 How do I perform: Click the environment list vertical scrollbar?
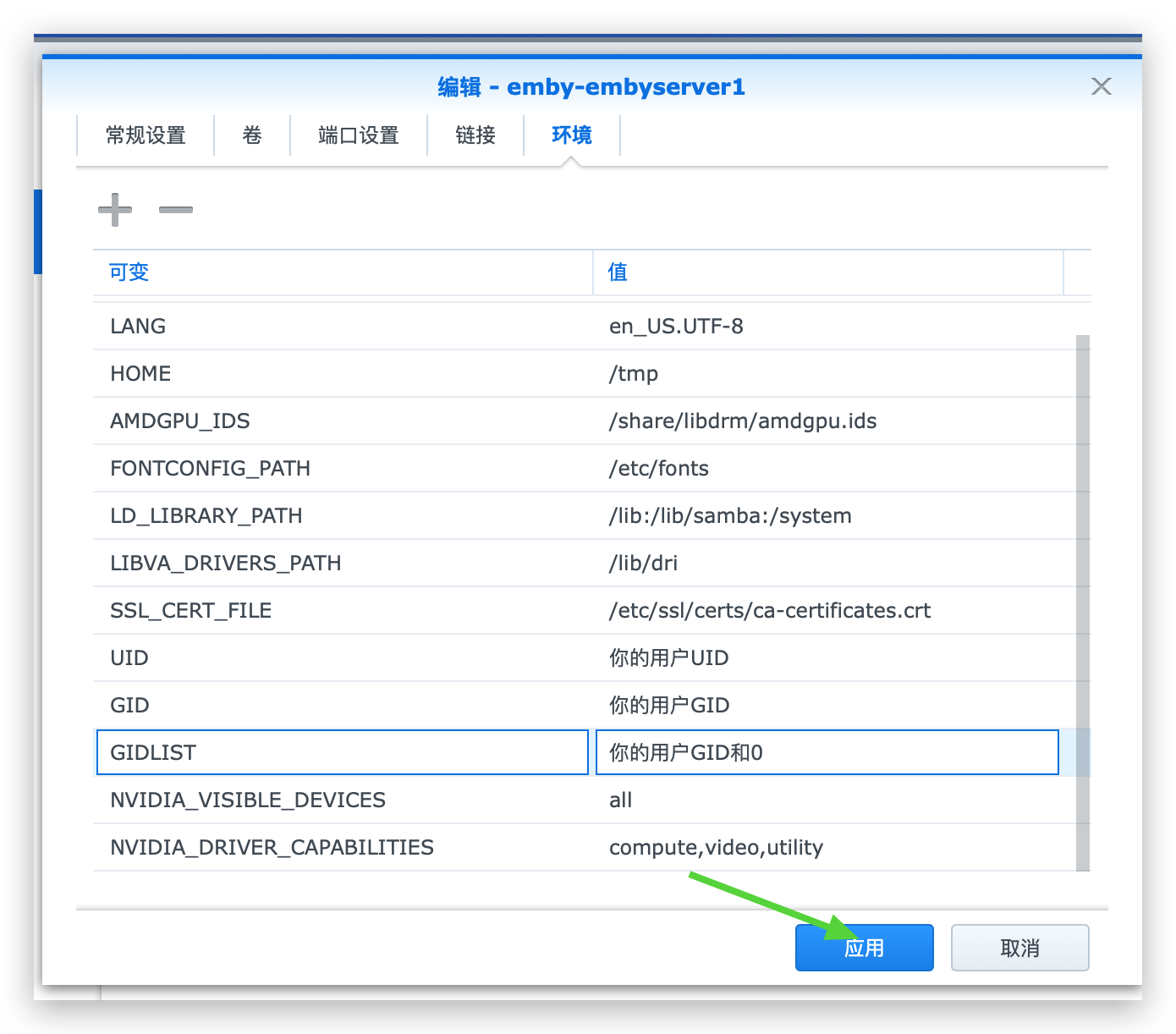point(1083,602)
